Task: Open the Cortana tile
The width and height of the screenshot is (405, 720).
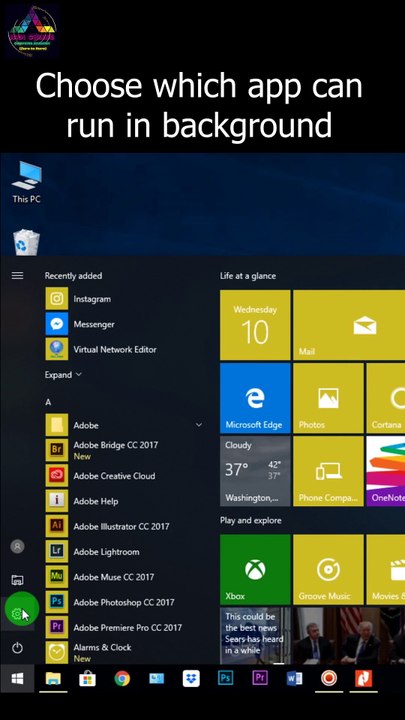Action: point(386,398)
